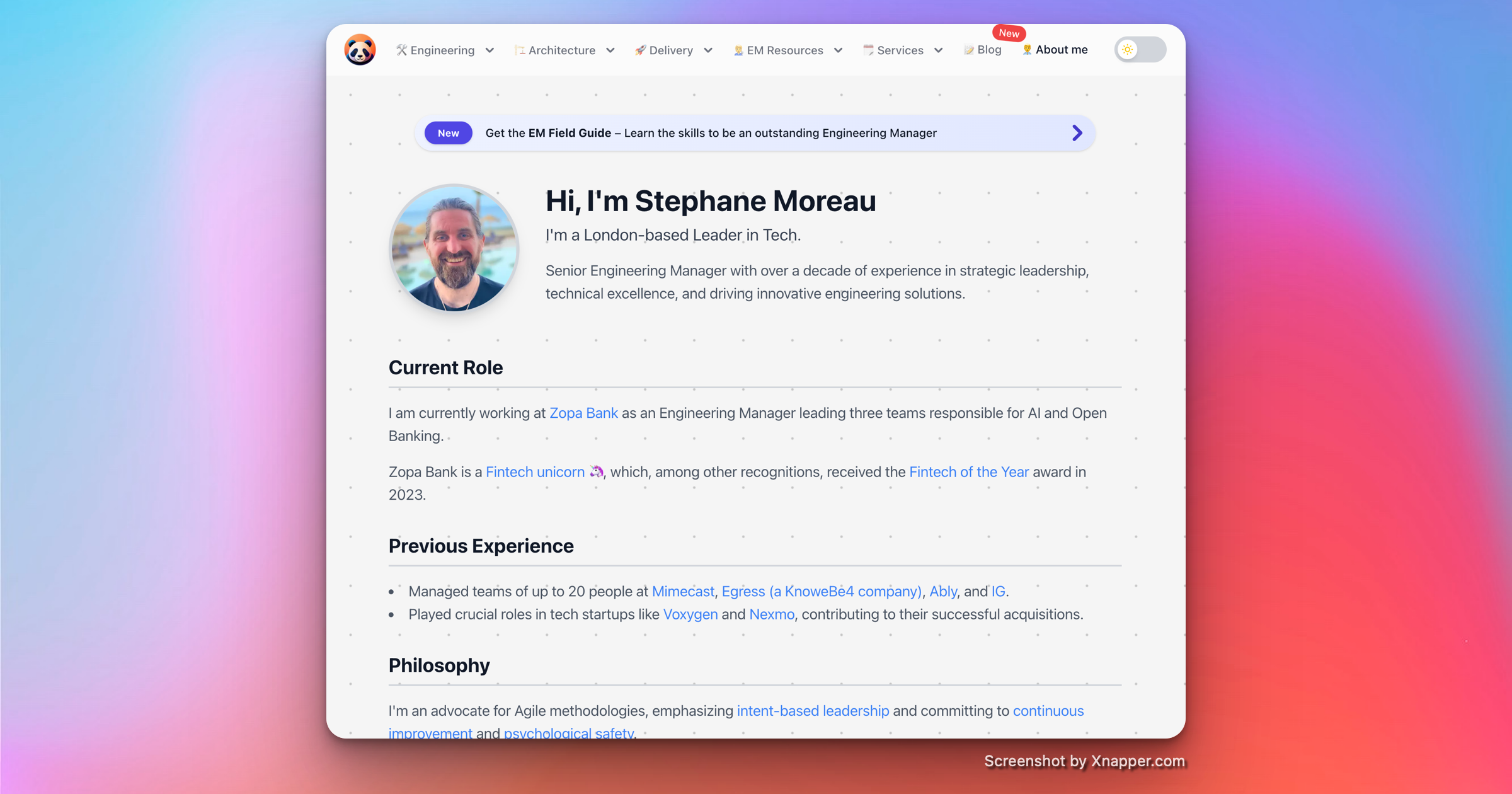
Task: Click the purple New pill in banner
Action: coord(448,133)
